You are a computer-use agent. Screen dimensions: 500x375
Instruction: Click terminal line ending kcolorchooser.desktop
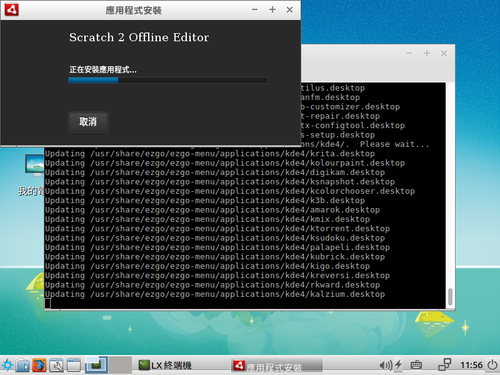230,191
